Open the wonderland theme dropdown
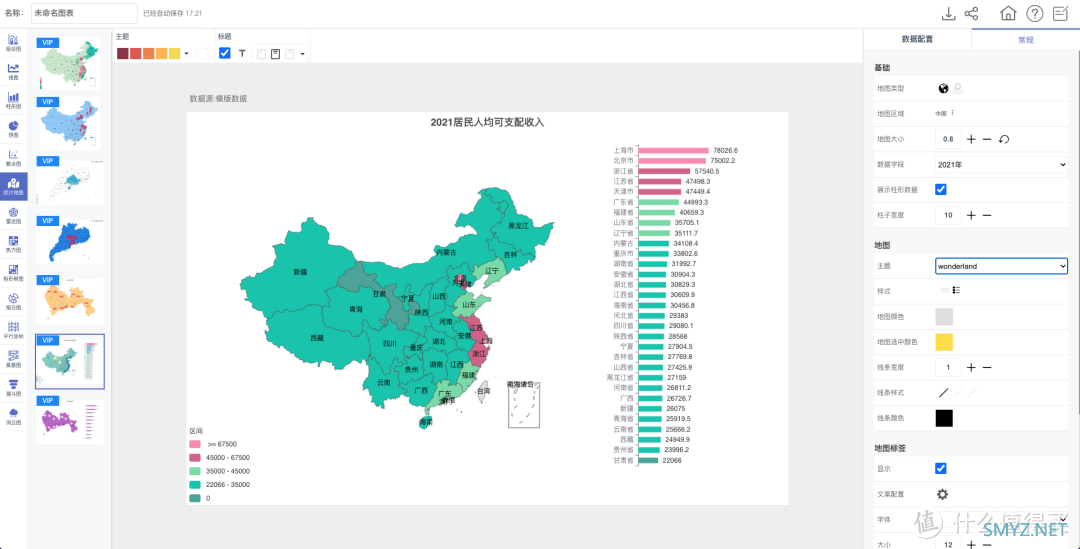The width and height of the screenshot is (1080, 549). (x=1001, y=266)
